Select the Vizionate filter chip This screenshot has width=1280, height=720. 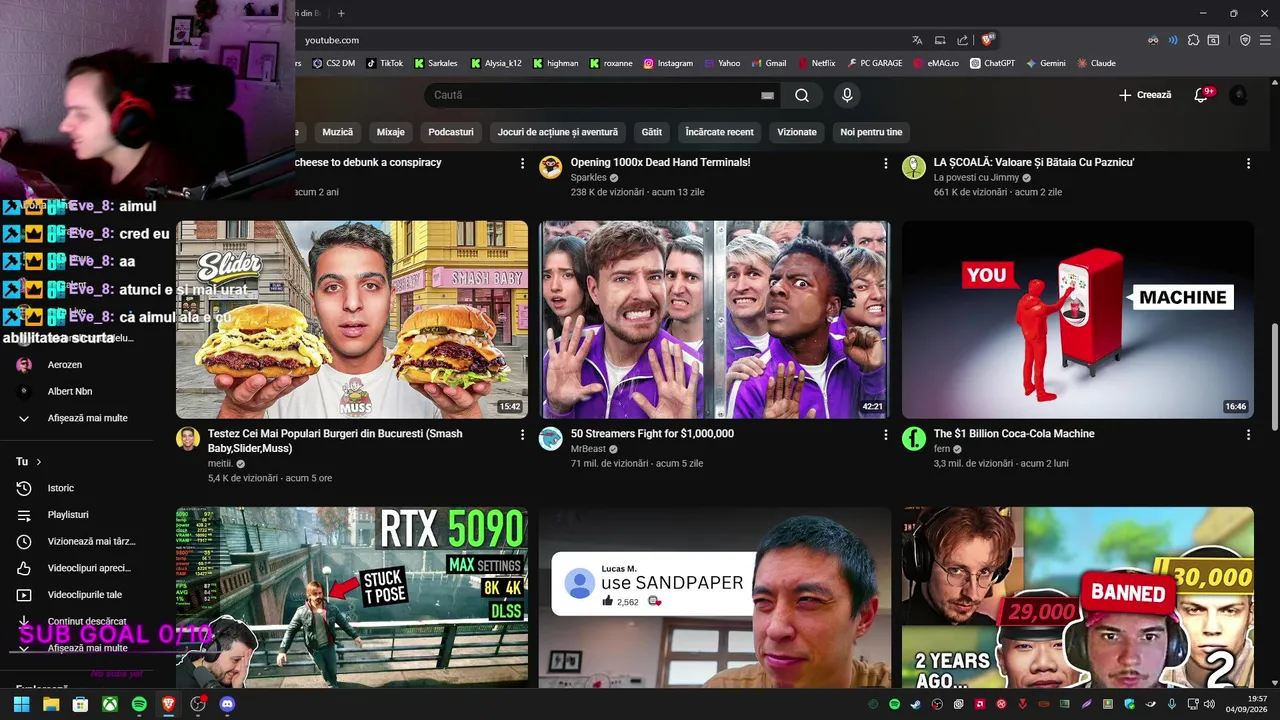click(x=797, y=132)
